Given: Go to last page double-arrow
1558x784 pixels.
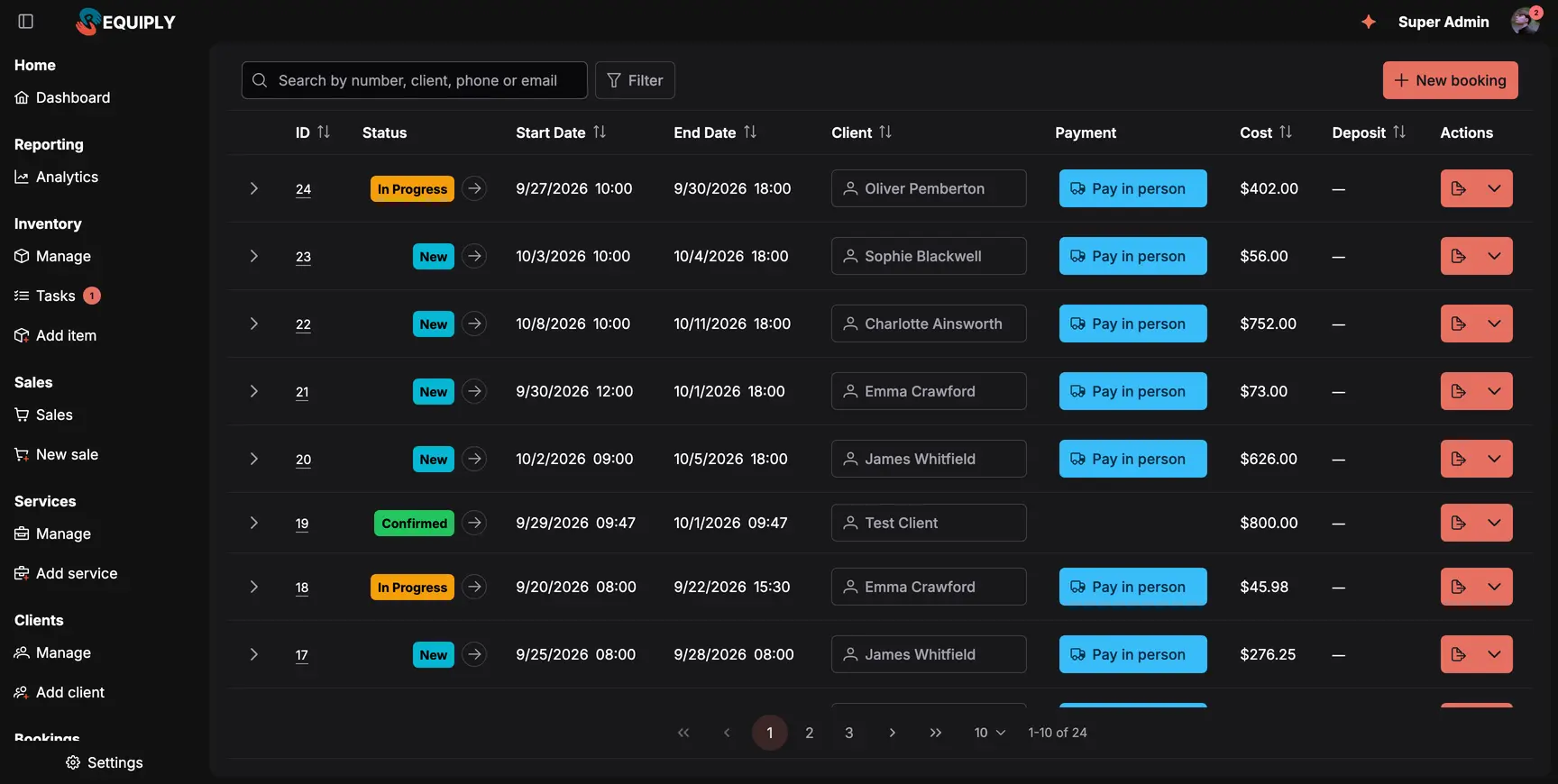Looking at the screenshot, I should (936, 733).
